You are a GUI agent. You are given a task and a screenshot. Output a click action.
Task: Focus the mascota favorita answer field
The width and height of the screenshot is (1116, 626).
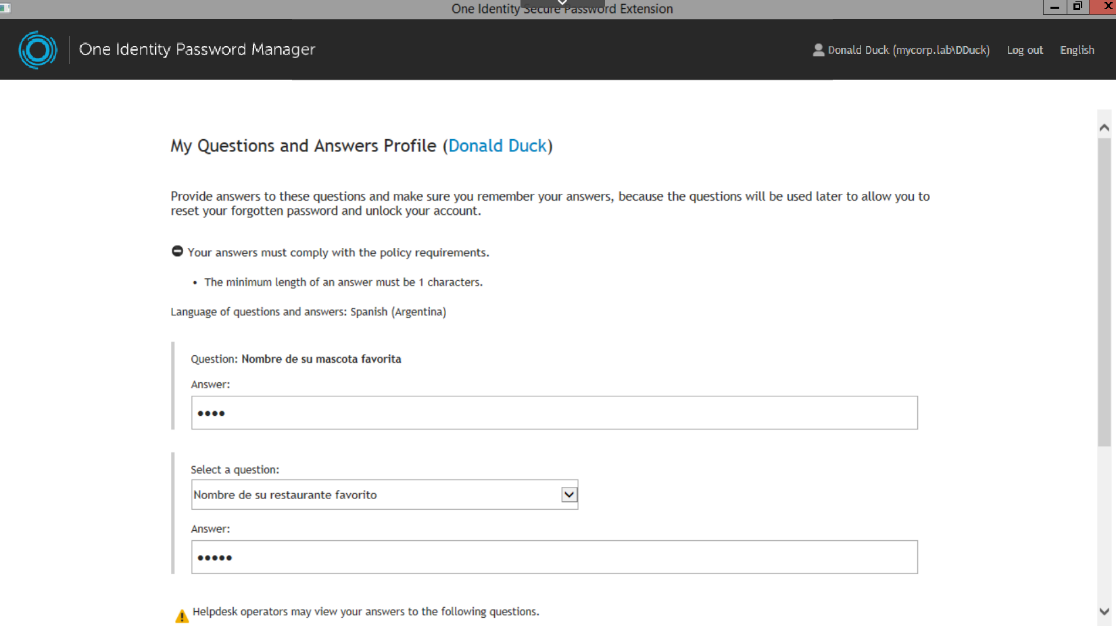pos(554,413)
